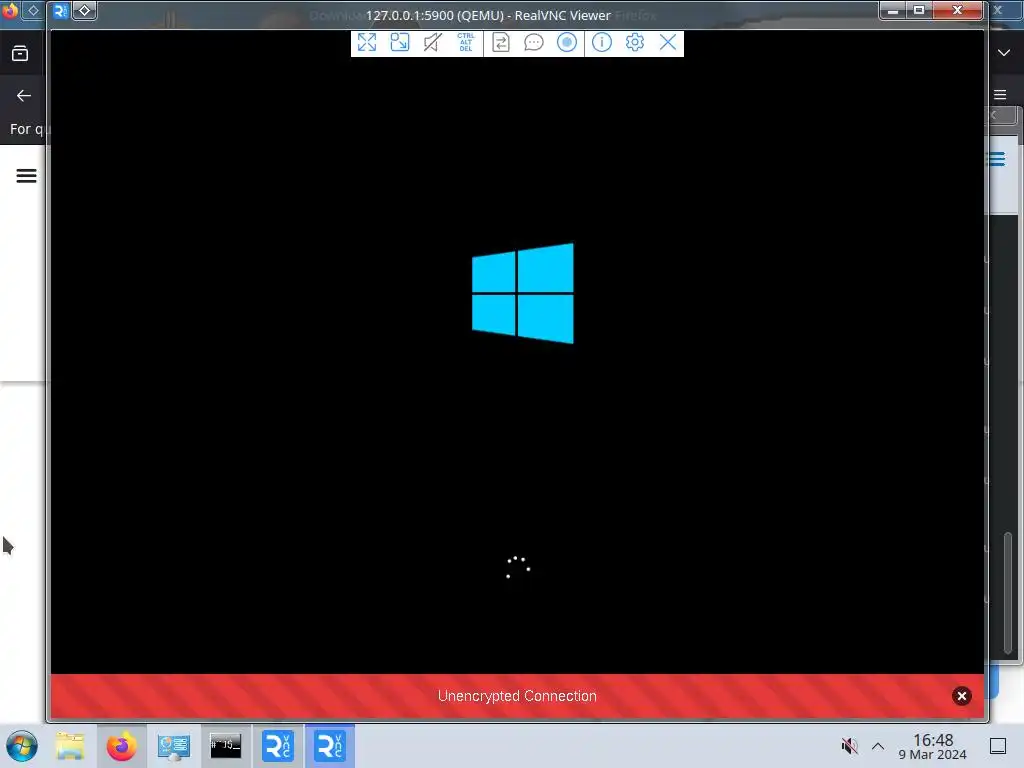1024x768 pixels.
Task: Expand the hidden system tray icons
Action: tap(878, 746)
